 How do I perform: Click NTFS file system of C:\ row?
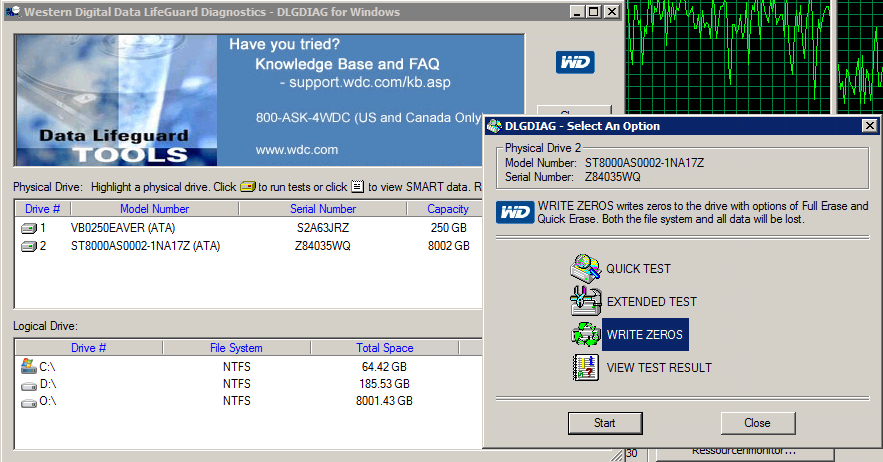(x=237, y=367)
